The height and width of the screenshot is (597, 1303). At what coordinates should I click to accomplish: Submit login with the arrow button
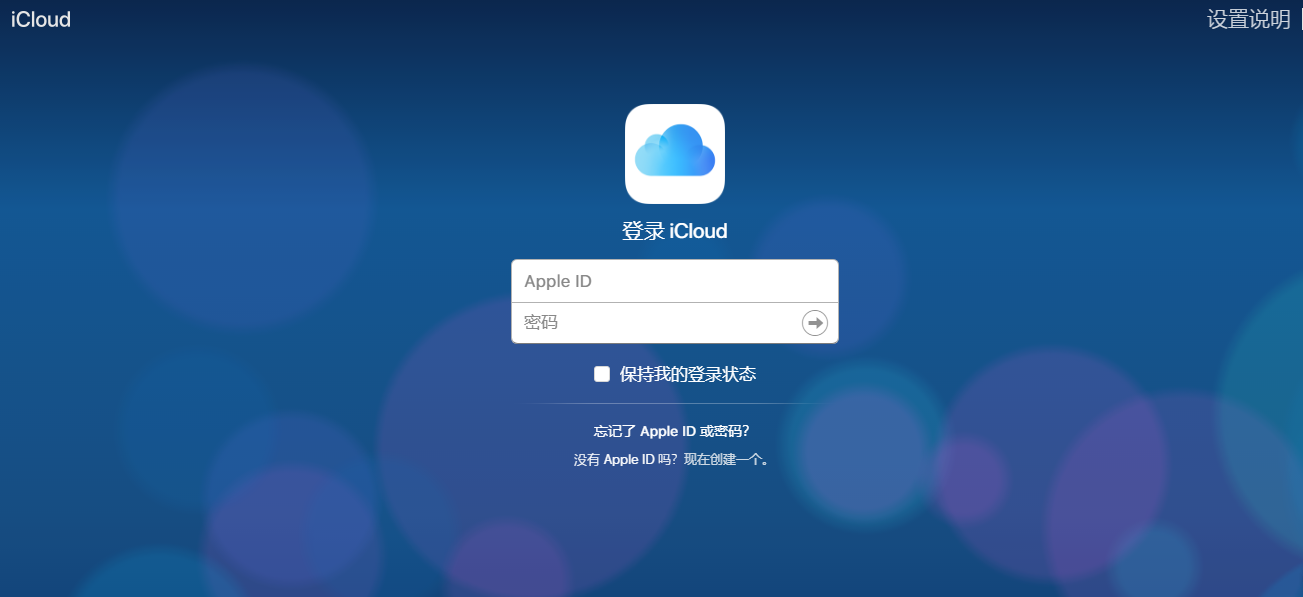tap(815, 323)
